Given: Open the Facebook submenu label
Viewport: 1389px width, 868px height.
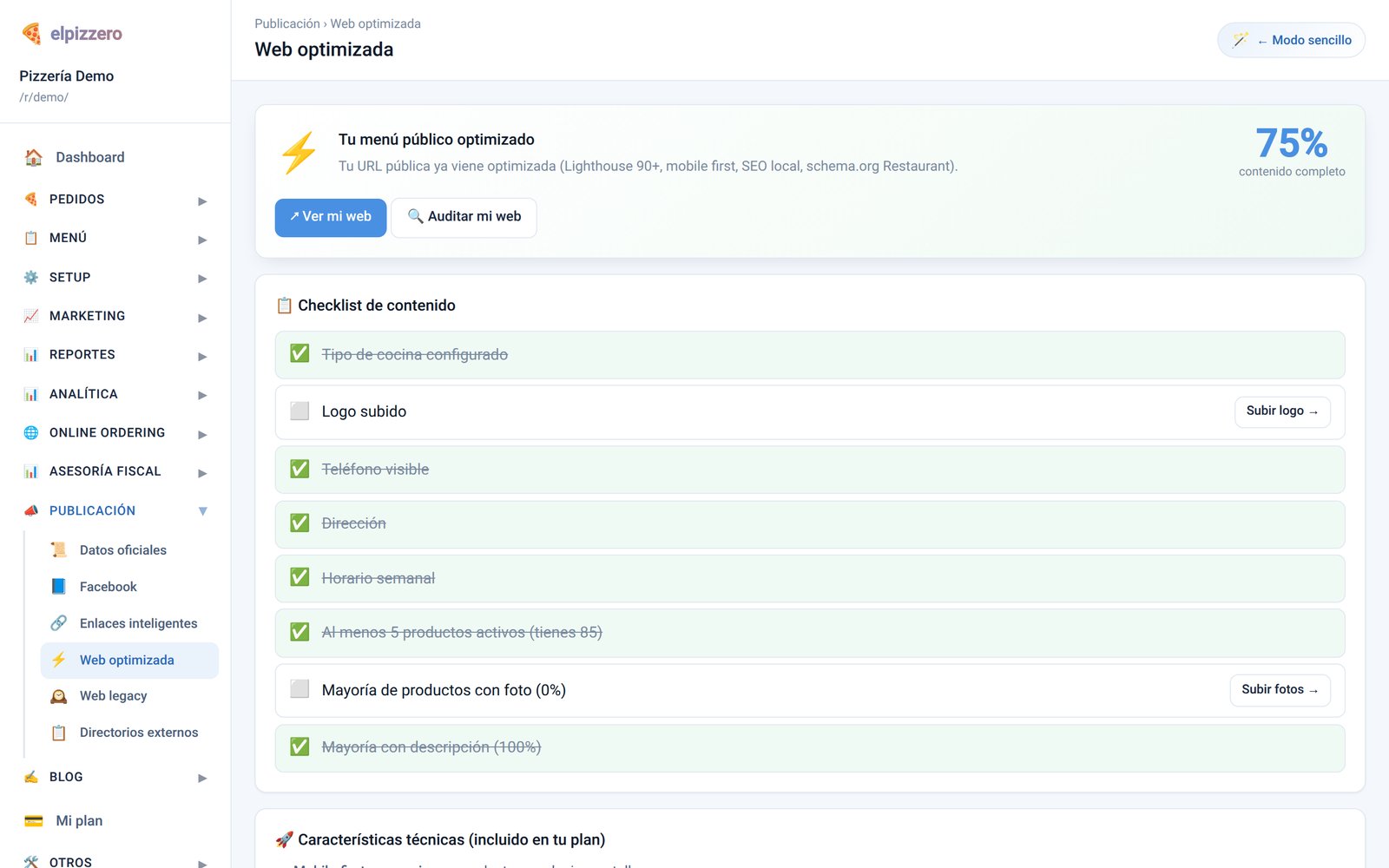Looking at the screenshot, I should point(109,587).
